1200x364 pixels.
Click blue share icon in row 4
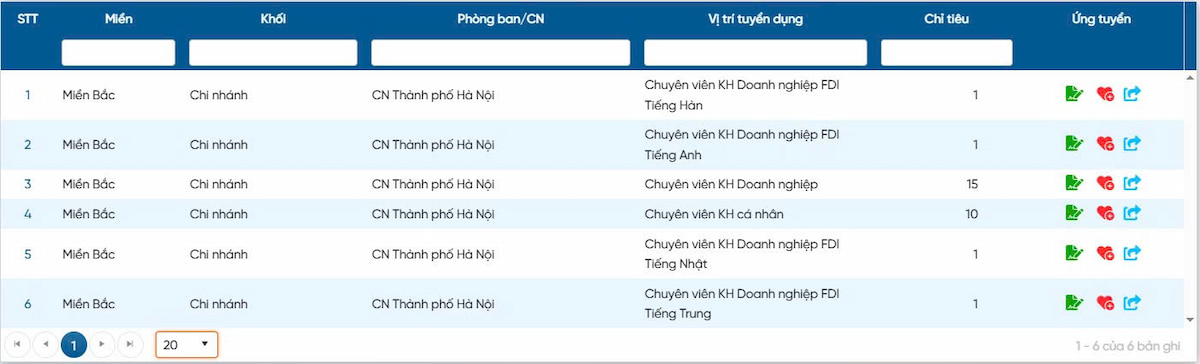(1133, 213)
